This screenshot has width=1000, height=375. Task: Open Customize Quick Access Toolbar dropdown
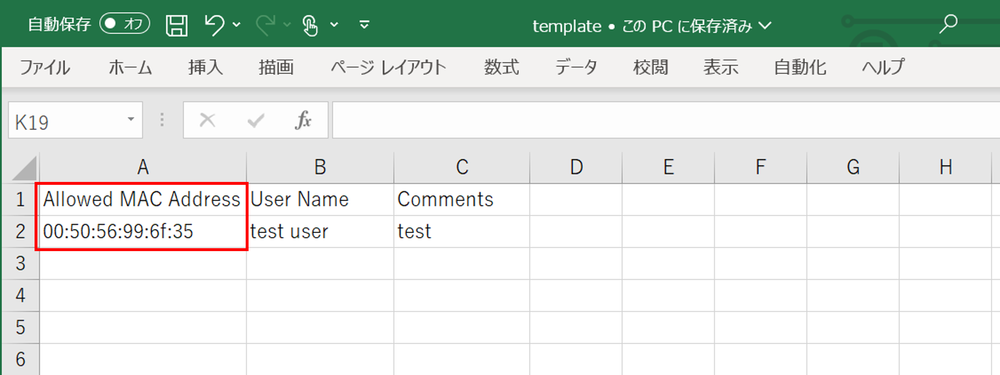[x=365, y=25]
